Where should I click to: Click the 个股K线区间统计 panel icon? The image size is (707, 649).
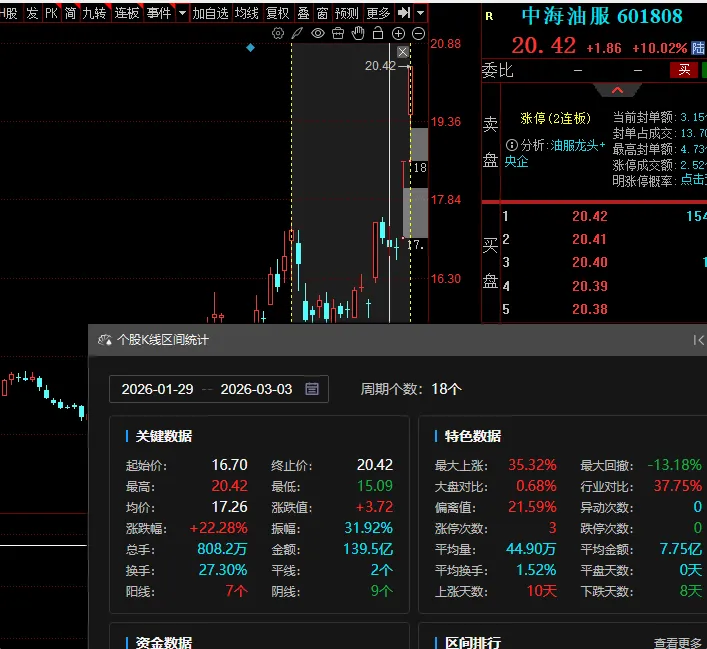click(105, 340)
